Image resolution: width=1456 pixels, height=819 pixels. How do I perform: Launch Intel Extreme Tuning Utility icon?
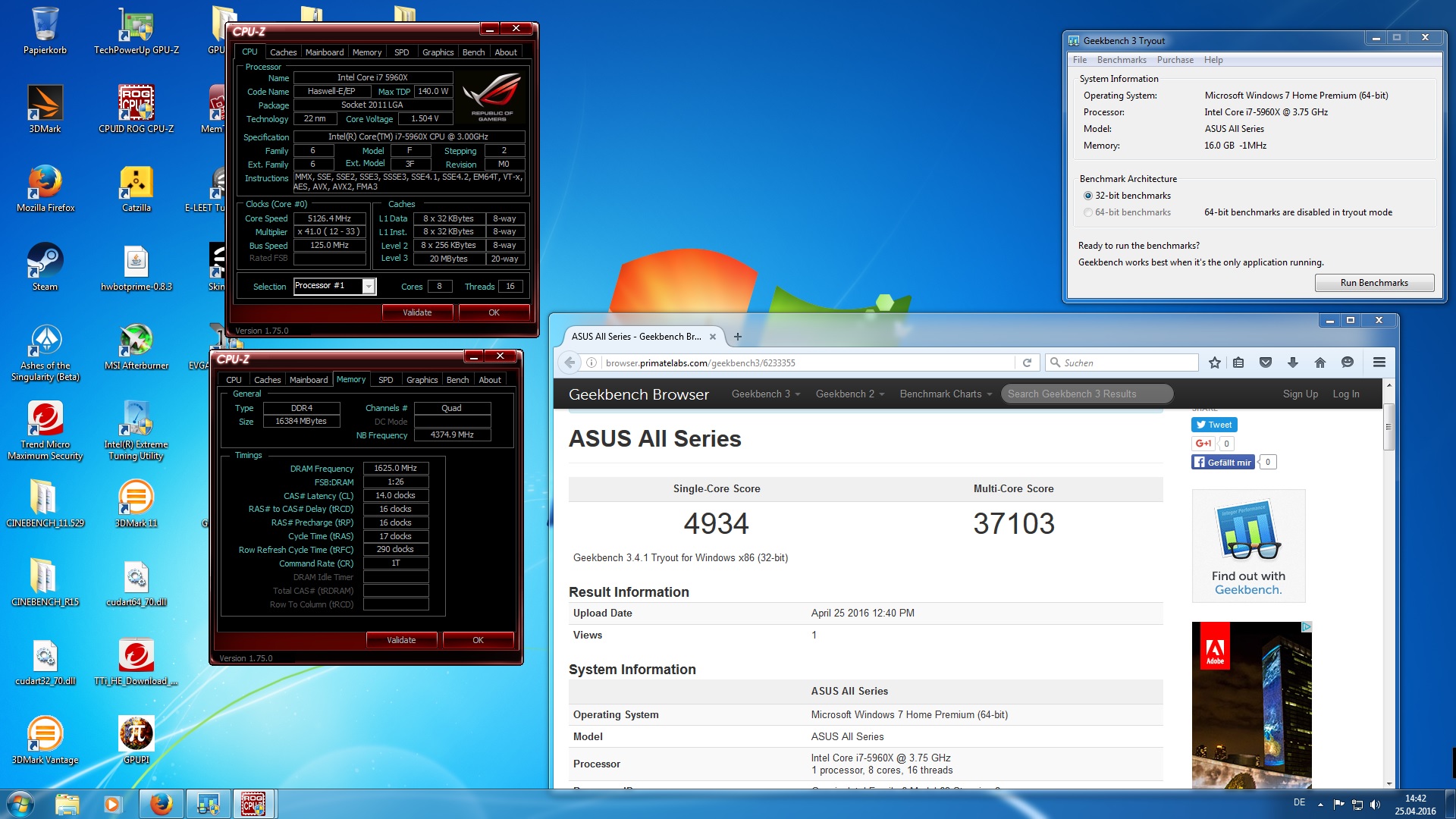tap(136, 431)
